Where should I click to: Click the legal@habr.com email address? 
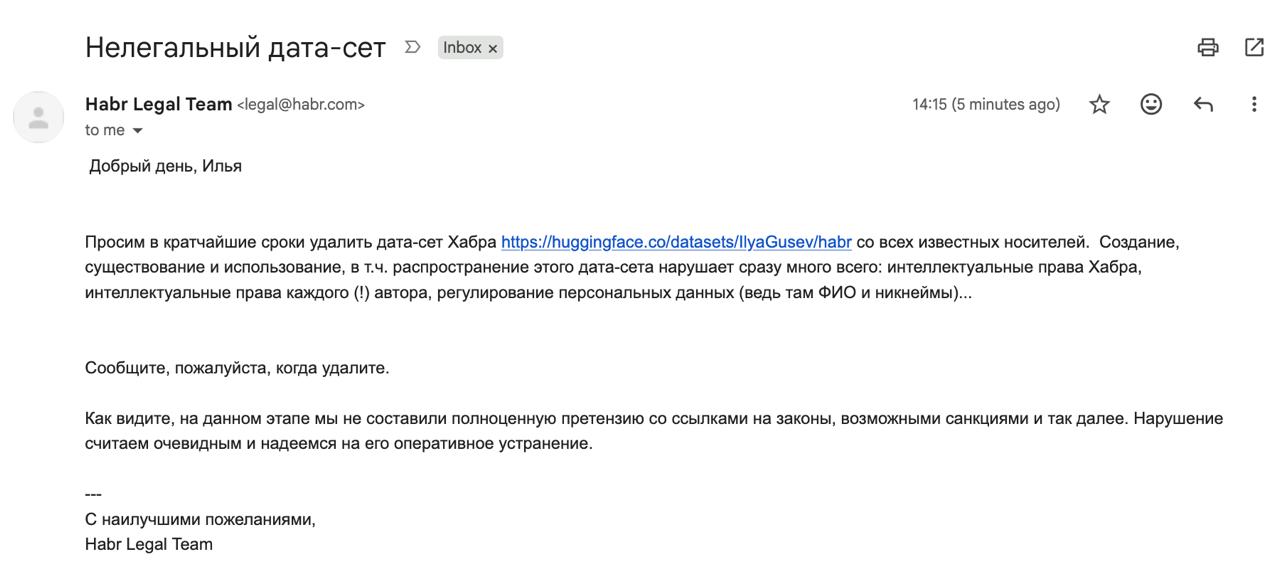tap(301, 105)
